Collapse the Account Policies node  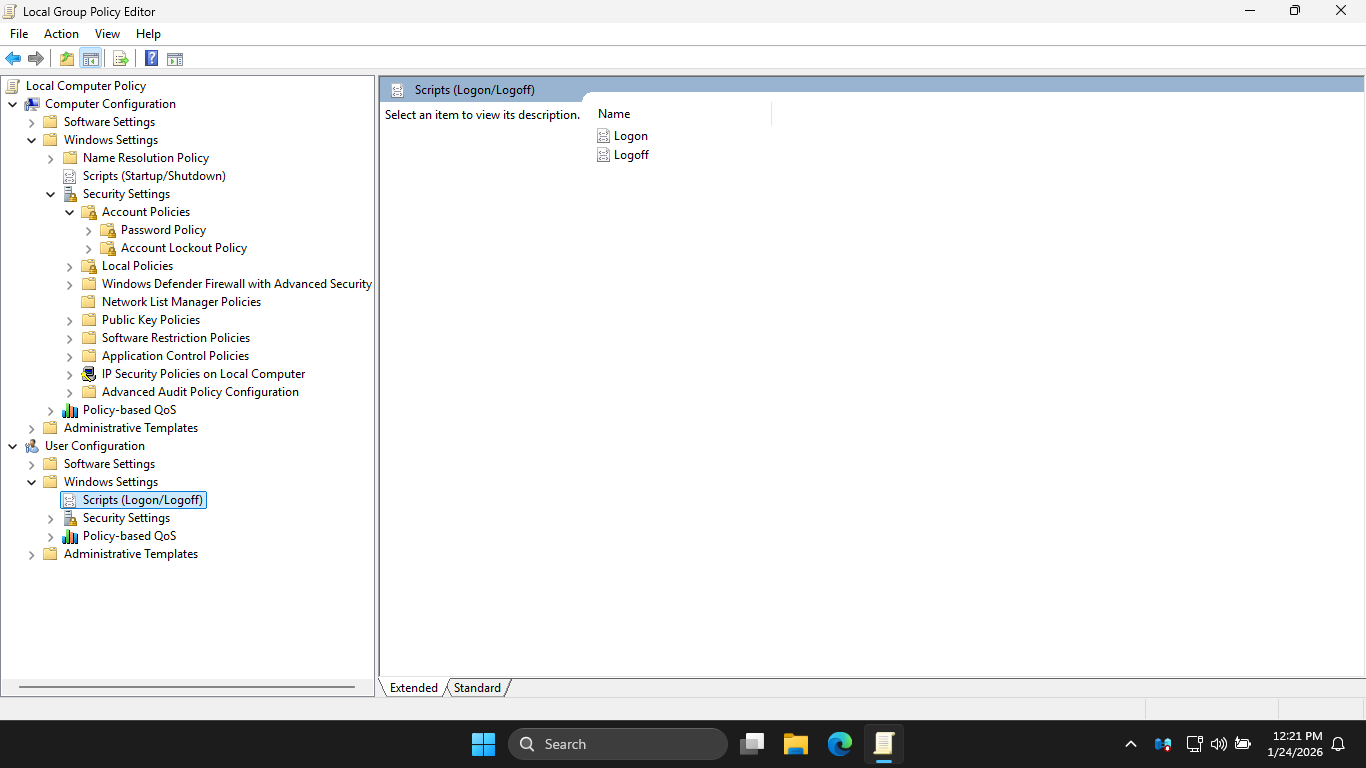tap(70, 213)
